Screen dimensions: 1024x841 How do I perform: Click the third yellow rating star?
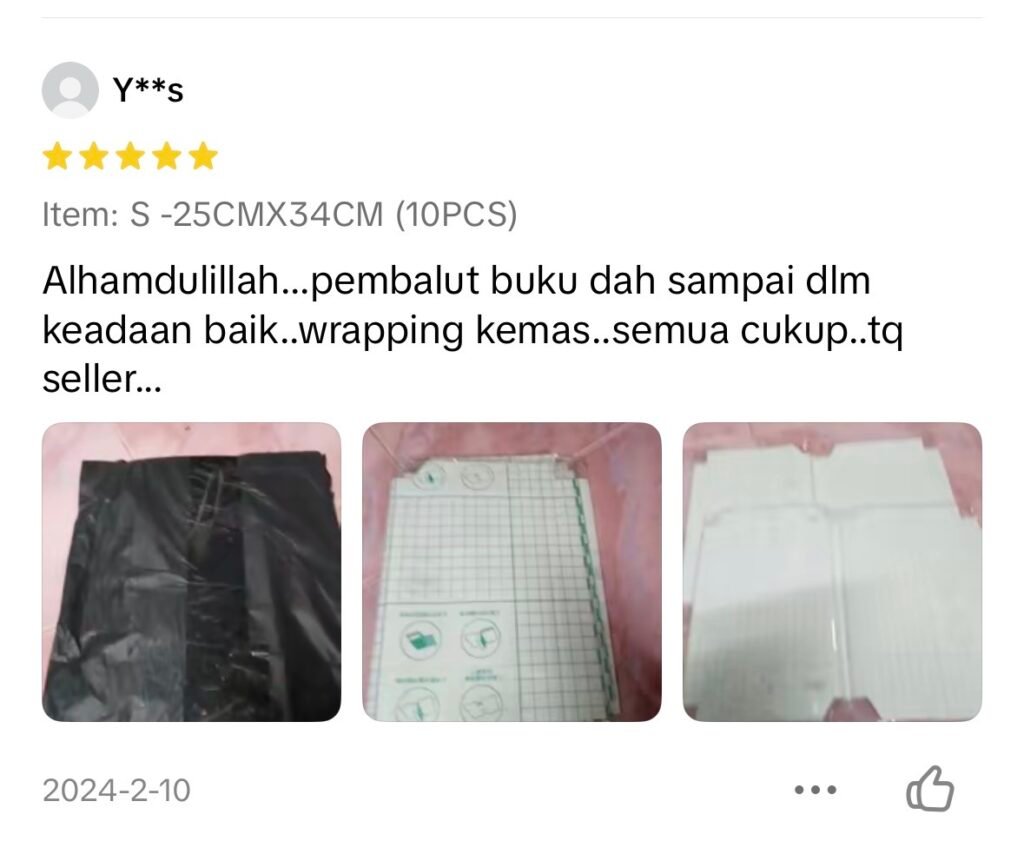(130, 157)
